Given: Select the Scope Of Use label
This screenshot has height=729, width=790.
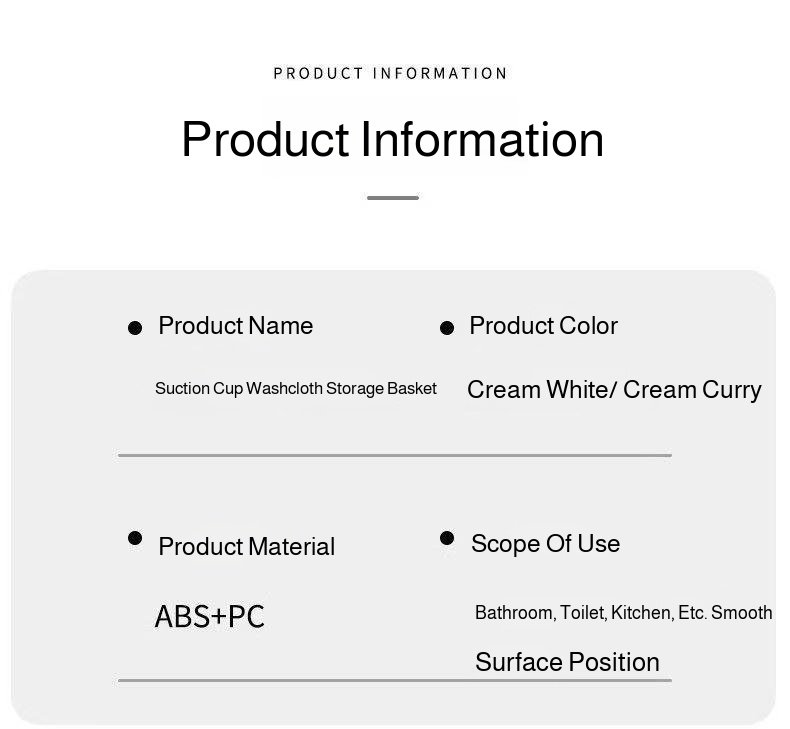Looking at the screenshot, I should 545,544.
